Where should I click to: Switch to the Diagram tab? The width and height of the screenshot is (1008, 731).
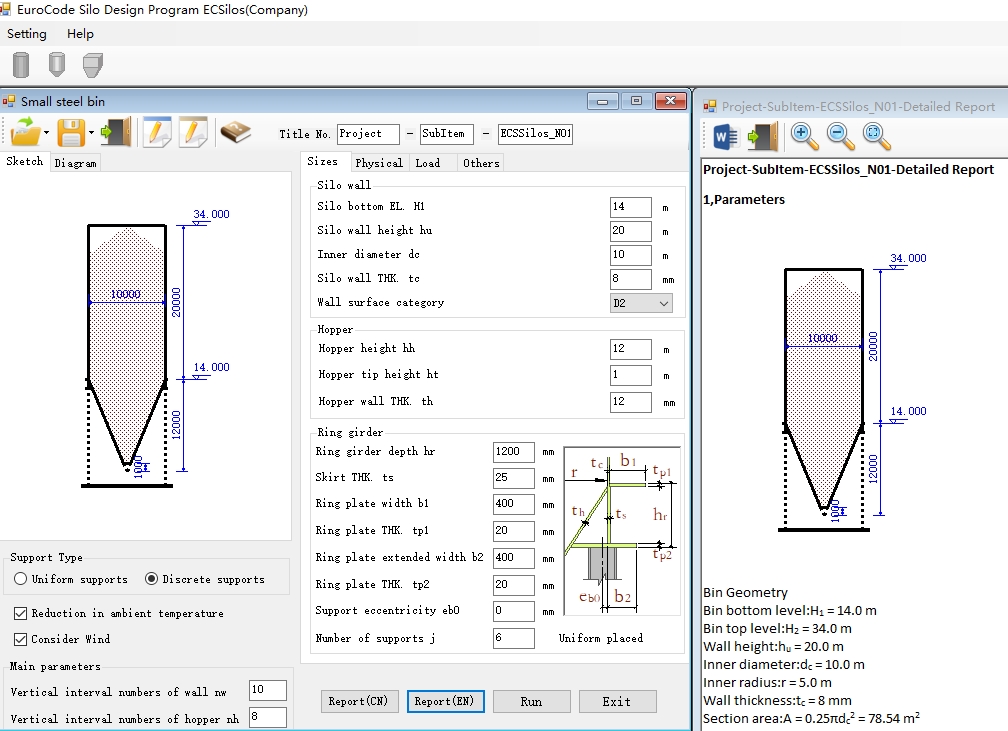75,163
